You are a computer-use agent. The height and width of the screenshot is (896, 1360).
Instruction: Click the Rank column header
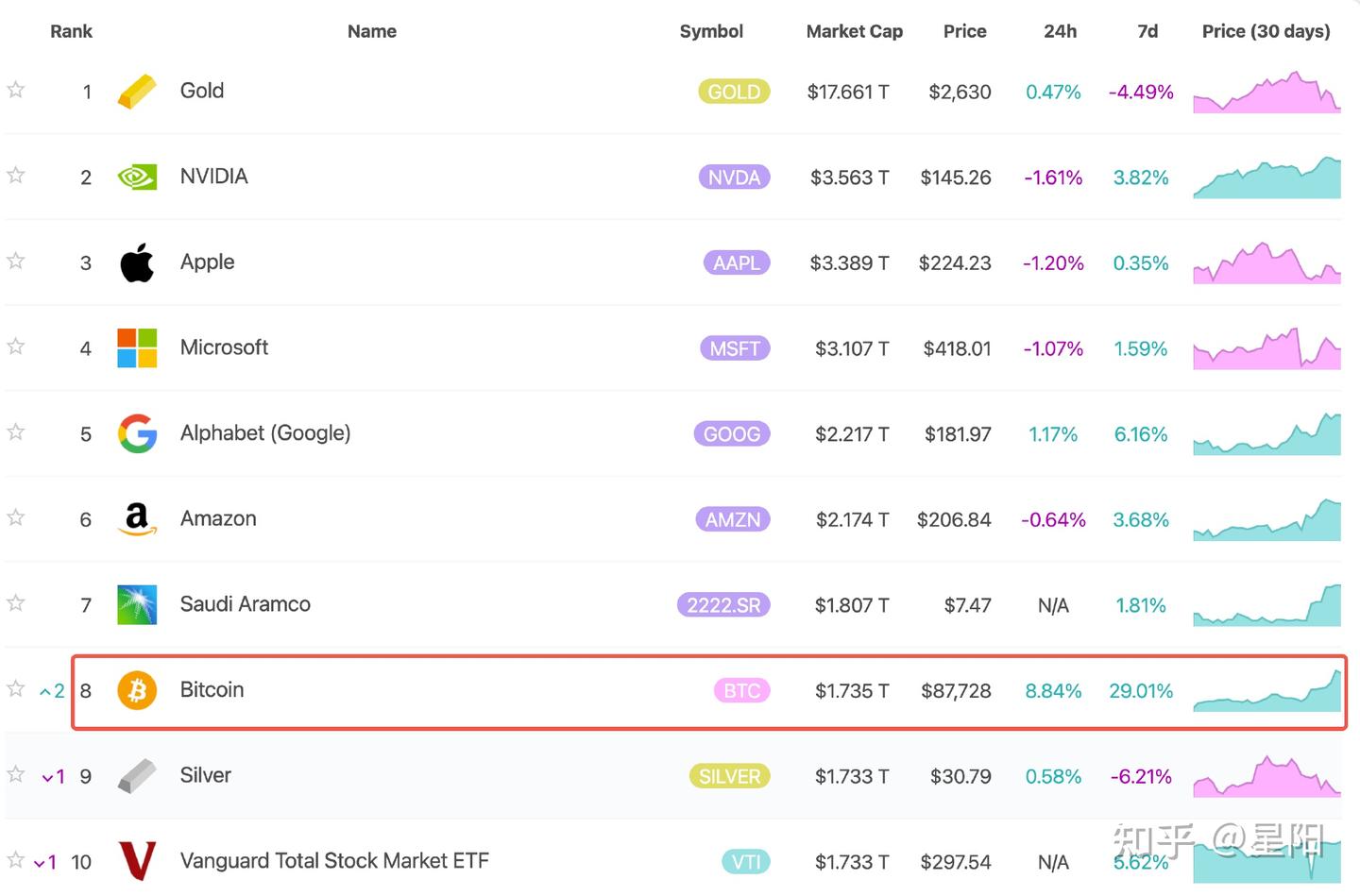coord(71,31)
